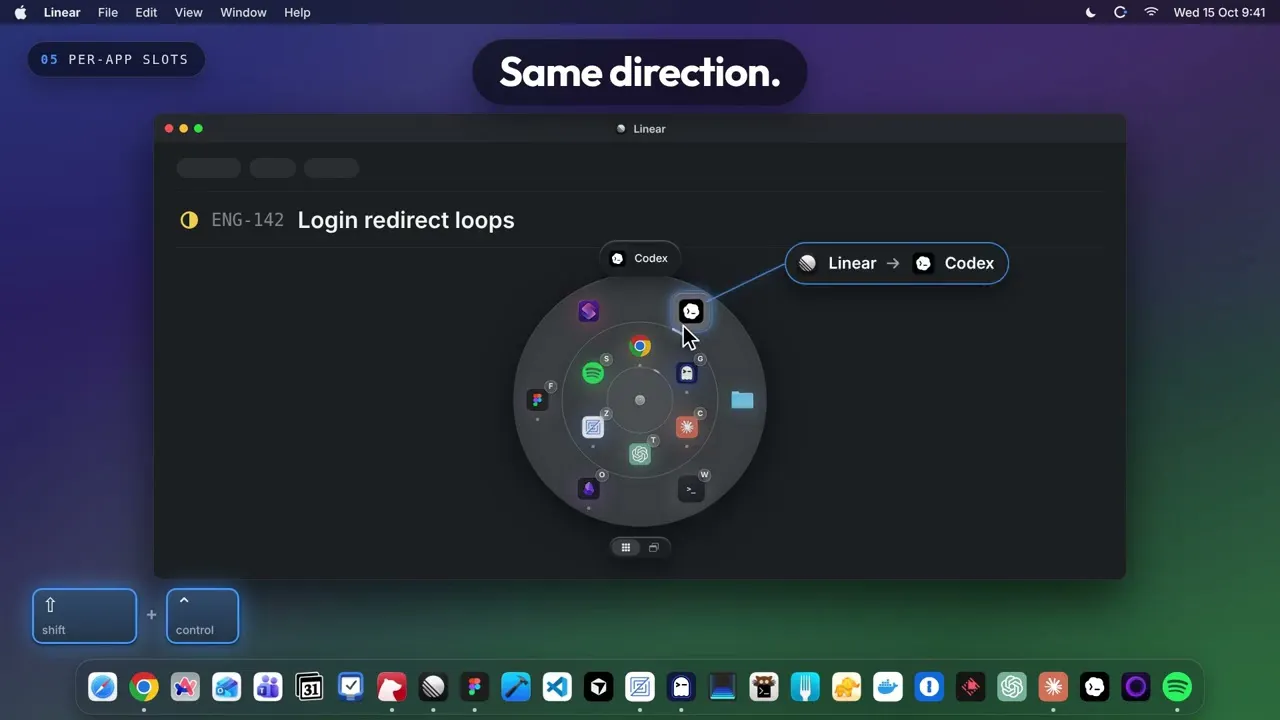The height and width of the screenshot is (720, 1280).
Task: Select Codex in the radial launcher ring
Action: [691, 311]
